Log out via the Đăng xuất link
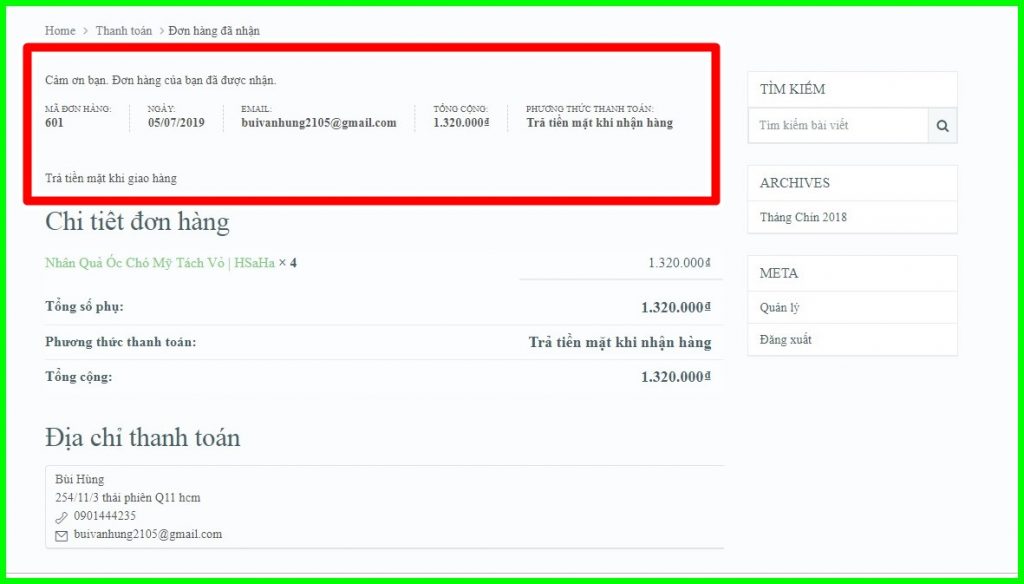 tap(786, 340)
